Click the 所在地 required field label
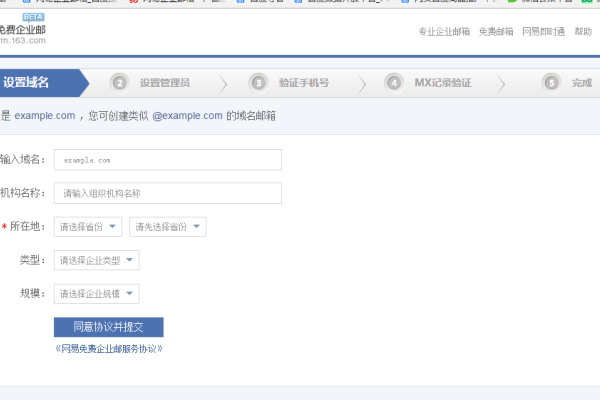This screenshot has width=600, height=400. pyautogui.click(x=24, y=226)
